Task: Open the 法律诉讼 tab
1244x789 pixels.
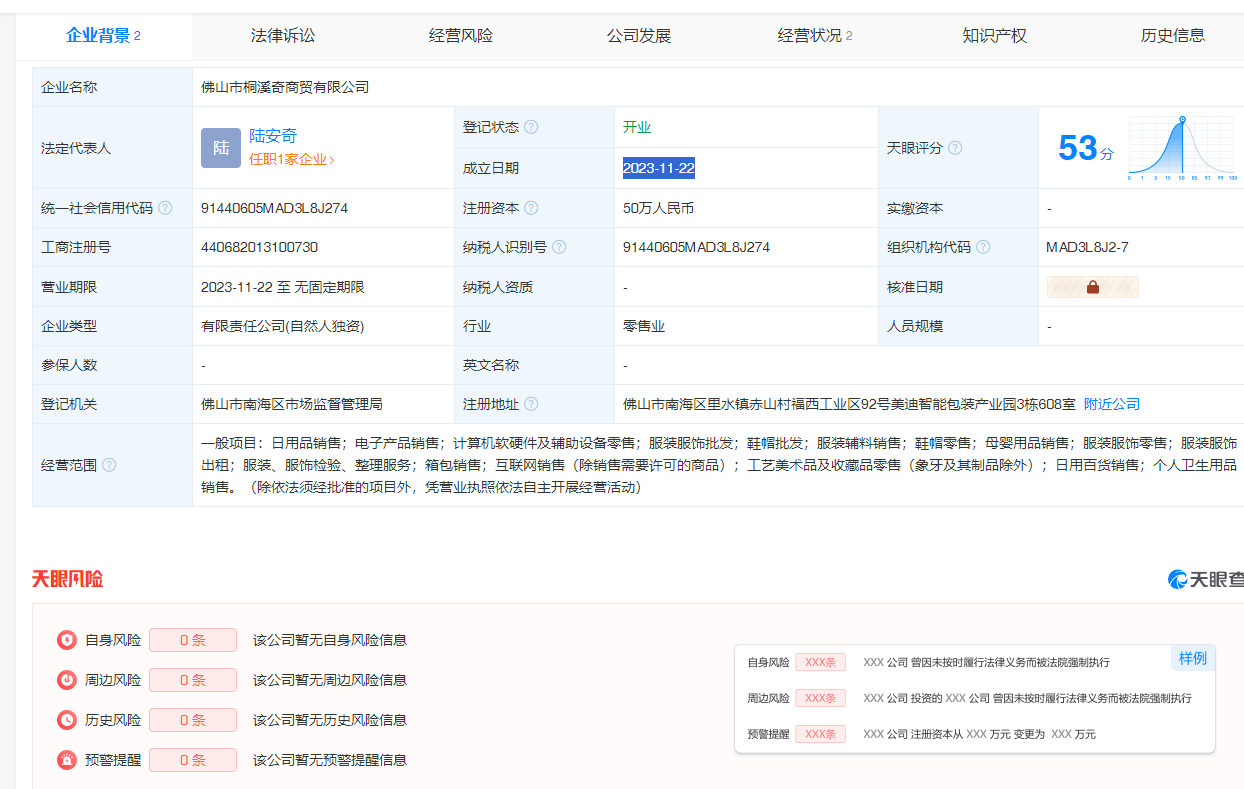Action: tap(283, 36)
